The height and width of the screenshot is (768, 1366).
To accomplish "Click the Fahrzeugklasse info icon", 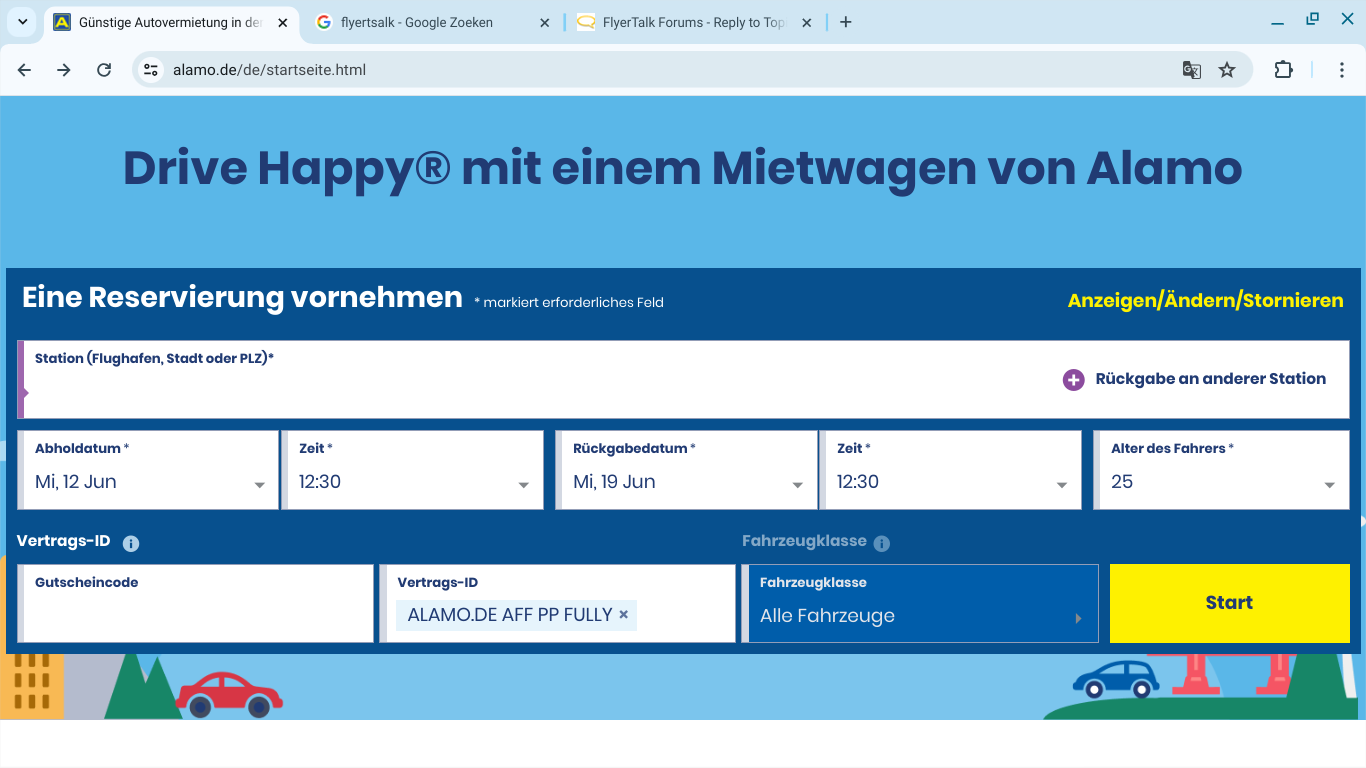I will coord(881,543).
